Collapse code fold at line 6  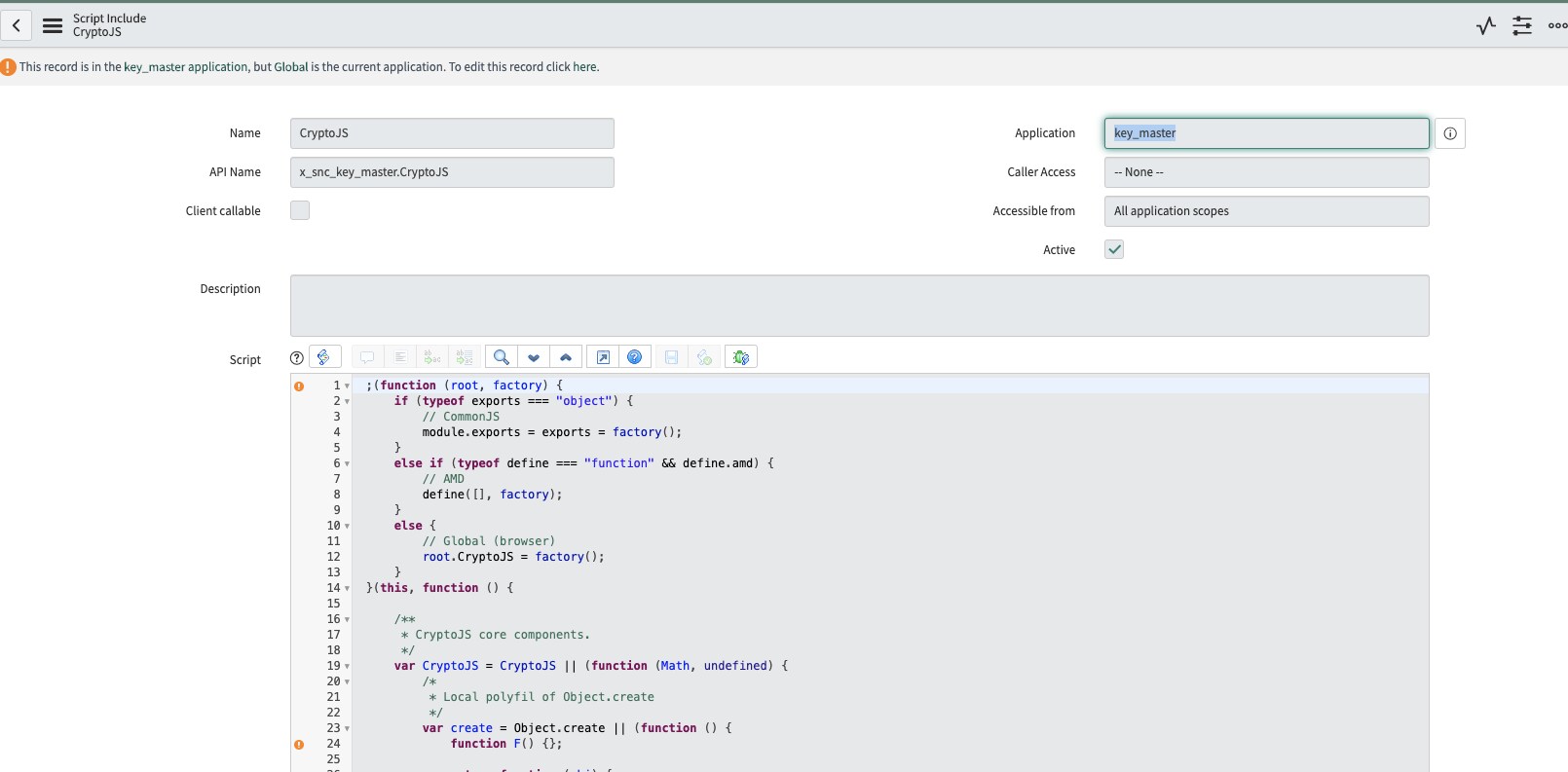[347, 463]
